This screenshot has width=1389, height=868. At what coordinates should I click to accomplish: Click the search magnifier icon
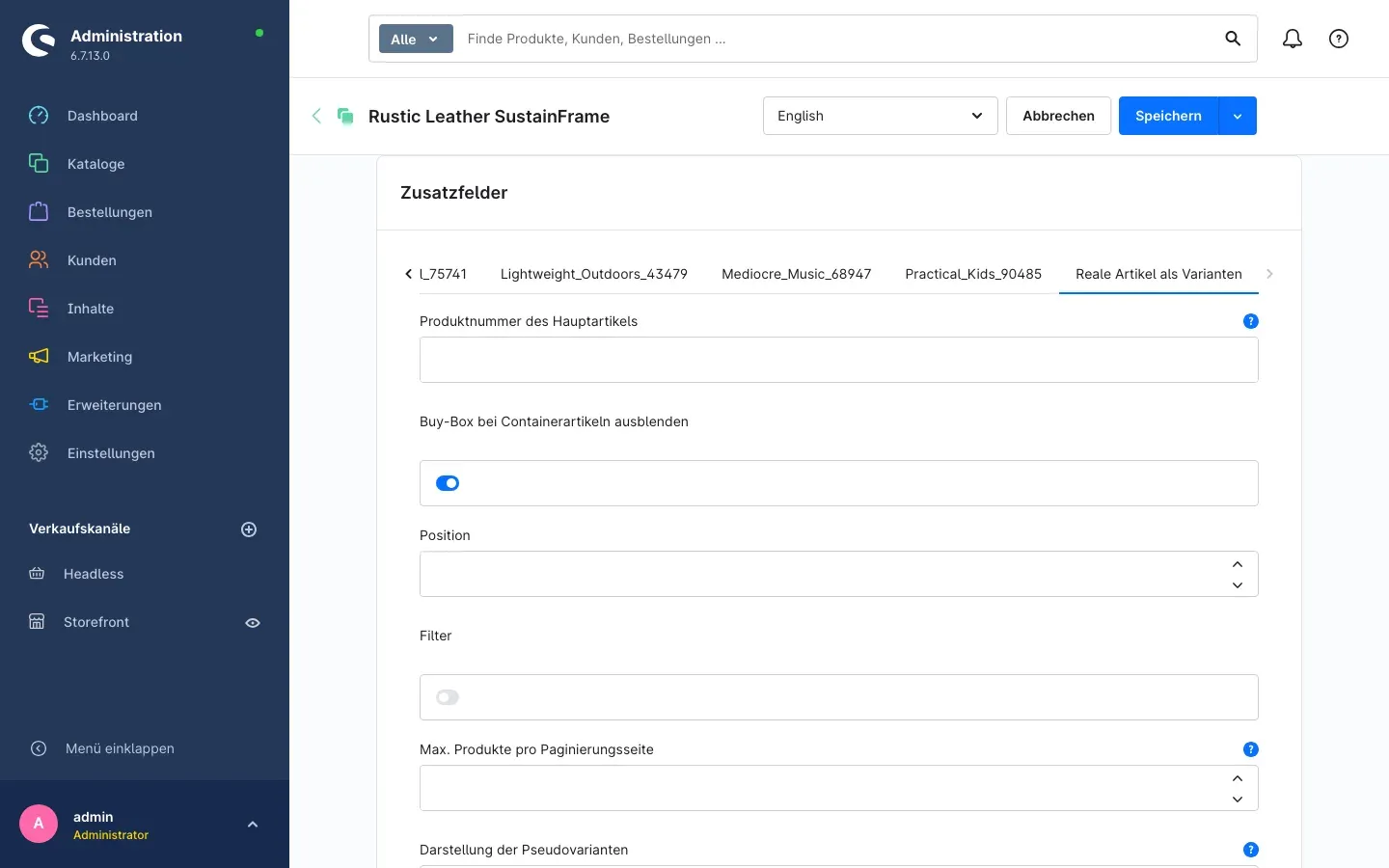1233,39
